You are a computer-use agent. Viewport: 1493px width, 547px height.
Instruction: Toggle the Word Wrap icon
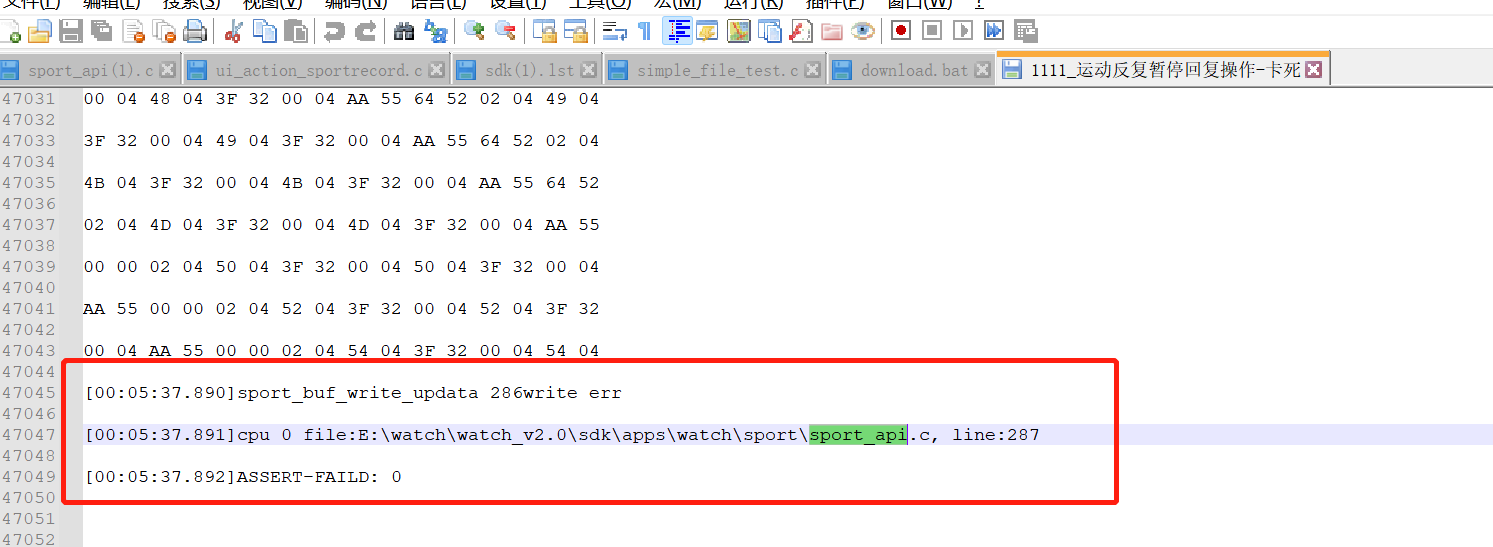coord(614,32)
